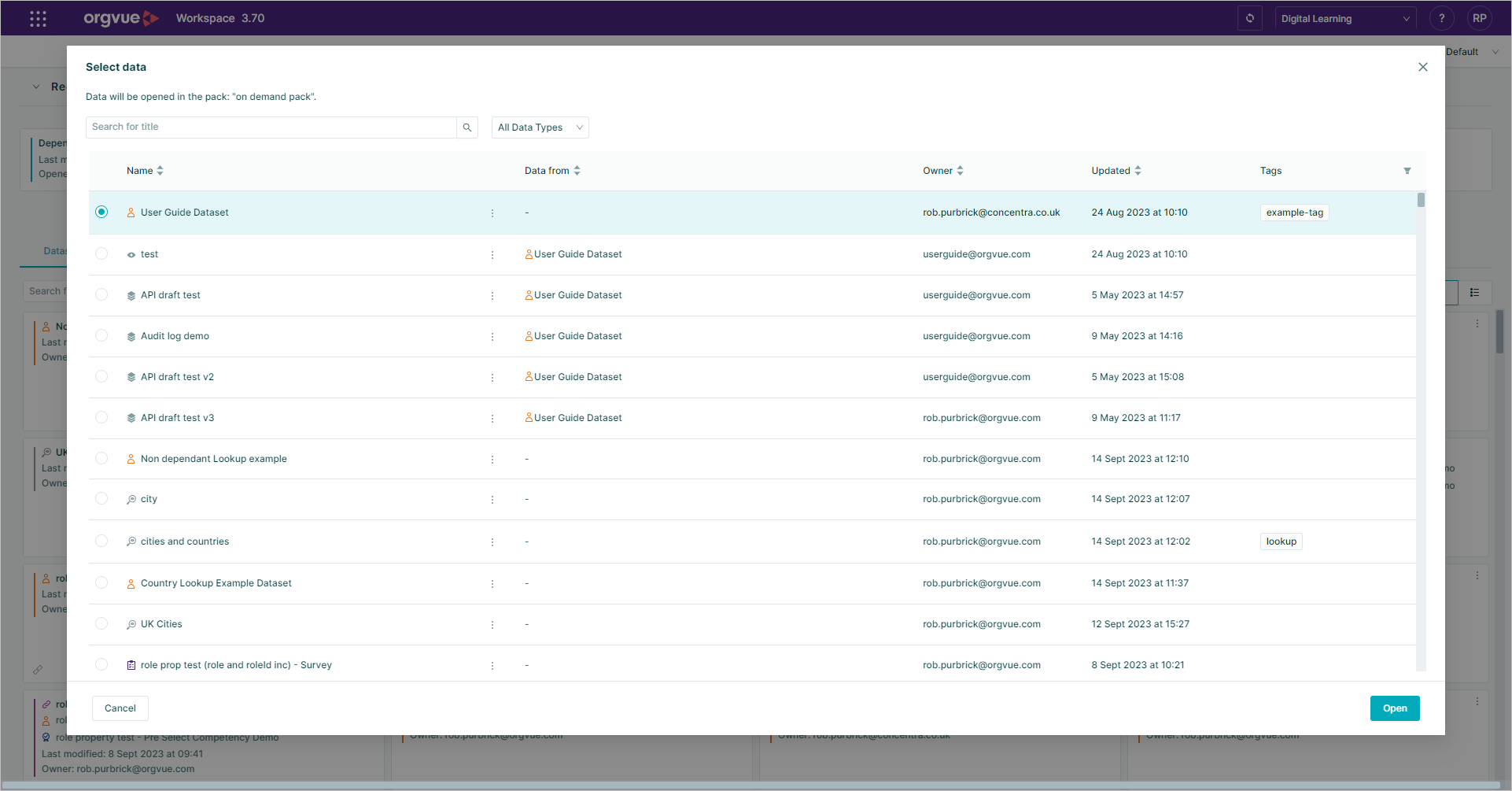Sort by the Updated column header

tap(1116, 171)
